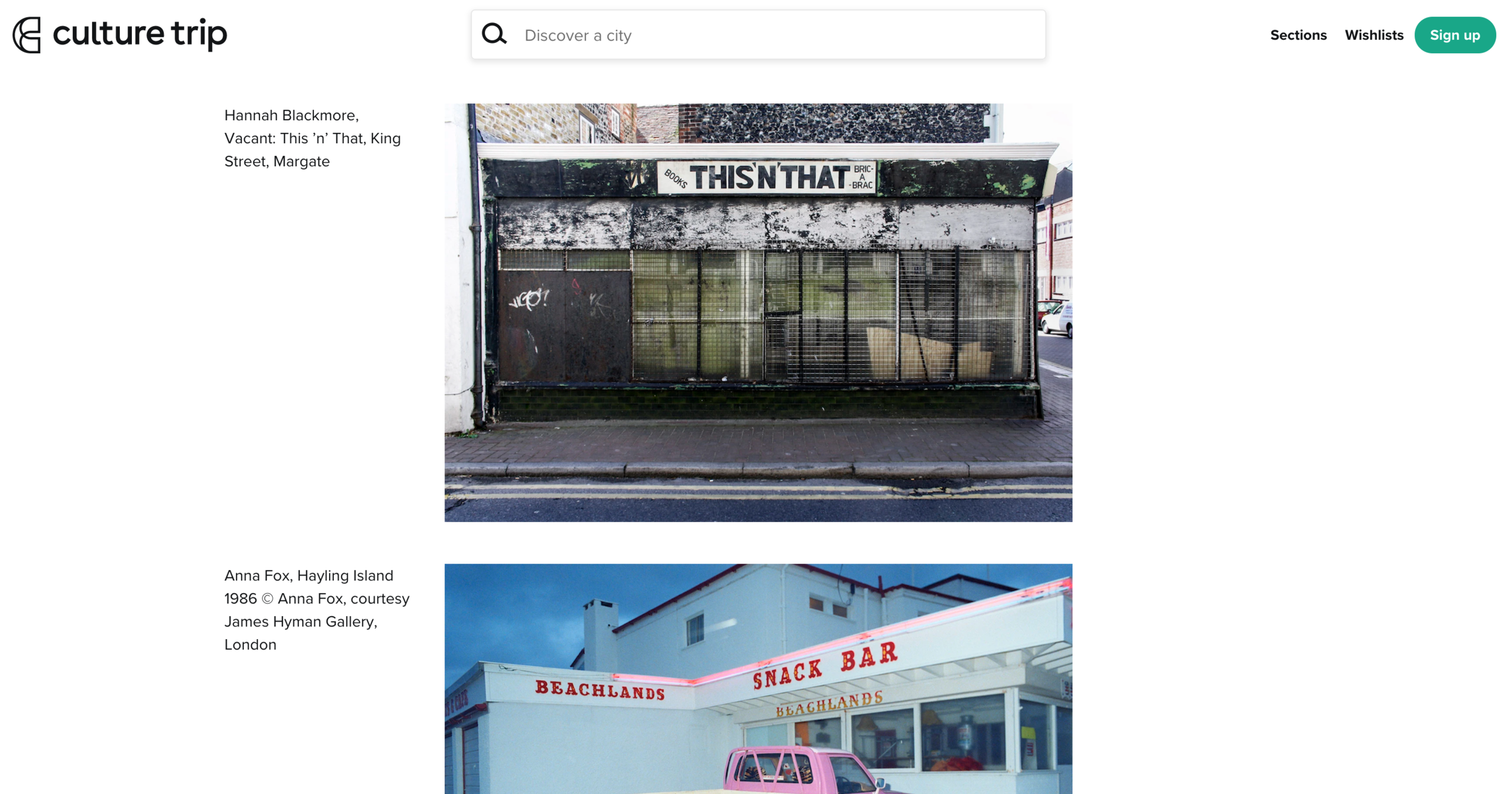Click the culture trip wordmark link
Viewport: 1512px width, 794px height.
coord(140,34)
